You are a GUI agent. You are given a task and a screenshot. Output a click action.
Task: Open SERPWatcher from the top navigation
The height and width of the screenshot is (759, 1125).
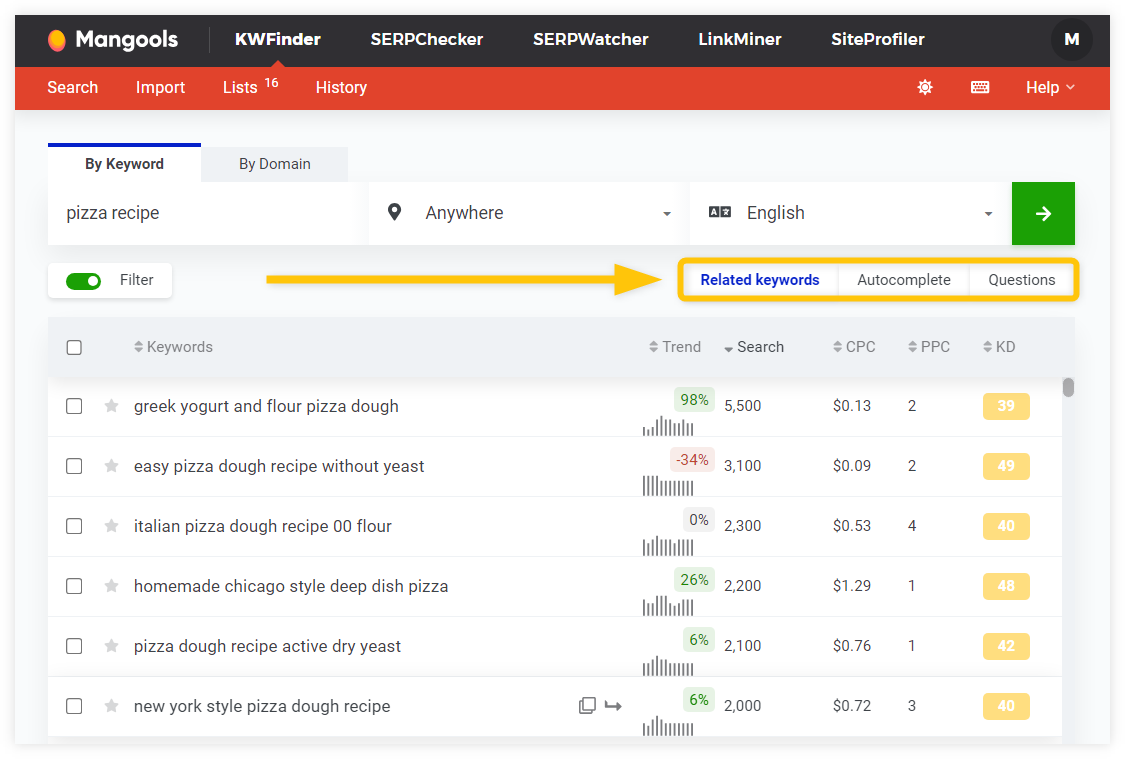[x=590, y=40]
